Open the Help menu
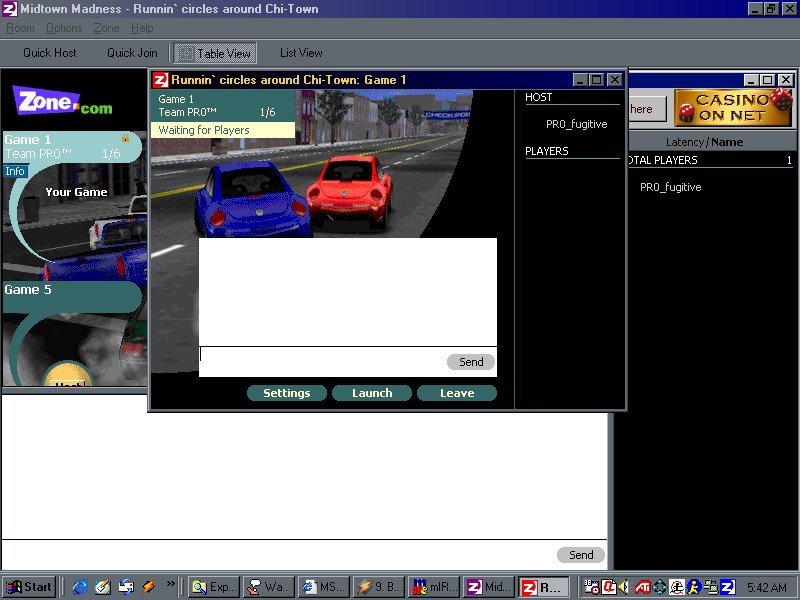Image resolution: width=800 pixels, height=600 pixels. 142,28
